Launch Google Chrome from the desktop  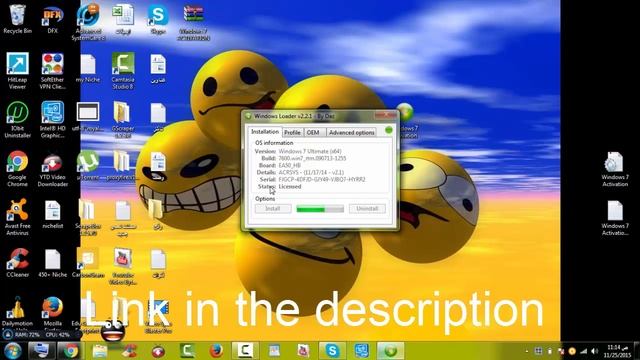17,169
